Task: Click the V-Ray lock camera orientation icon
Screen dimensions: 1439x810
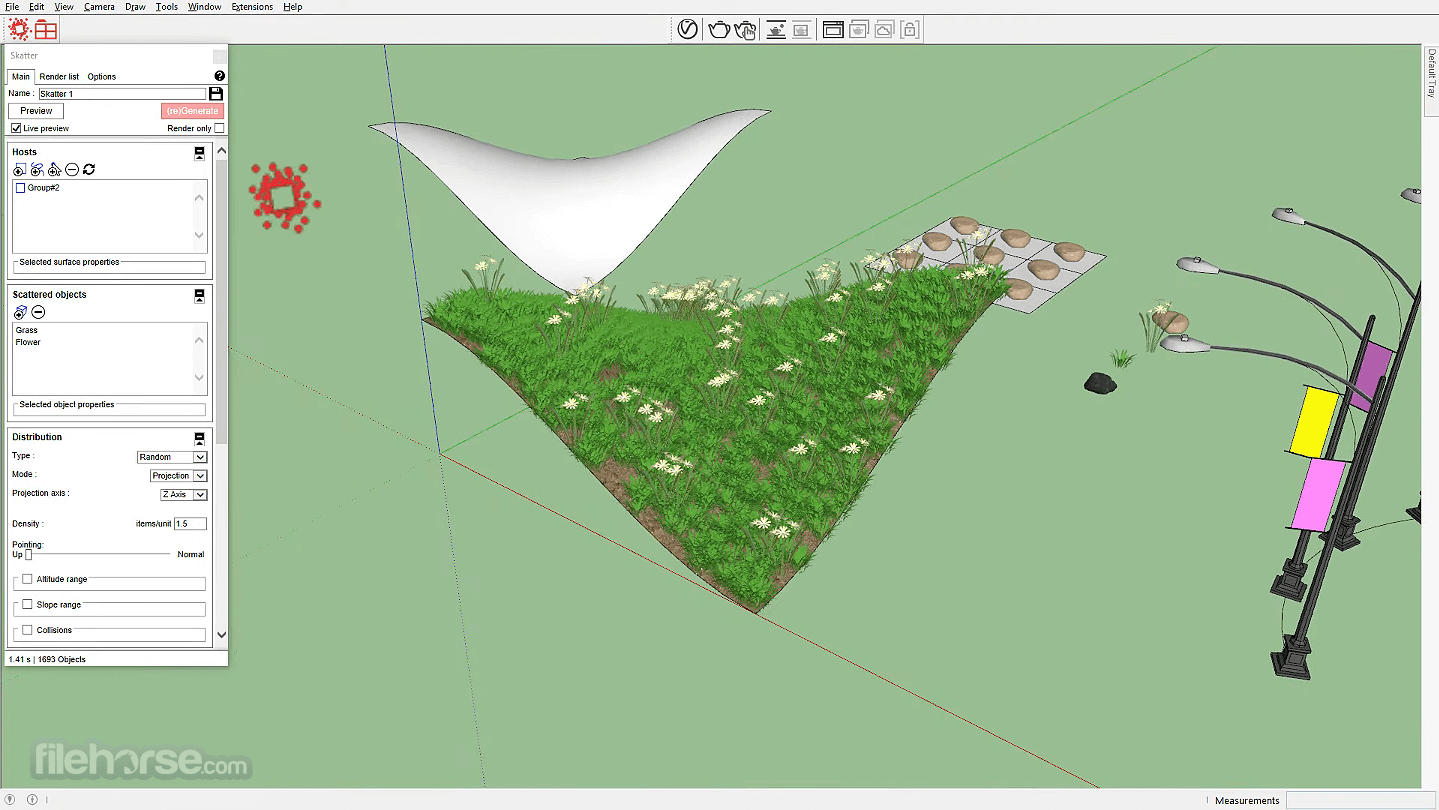Action: coord(909,29)
